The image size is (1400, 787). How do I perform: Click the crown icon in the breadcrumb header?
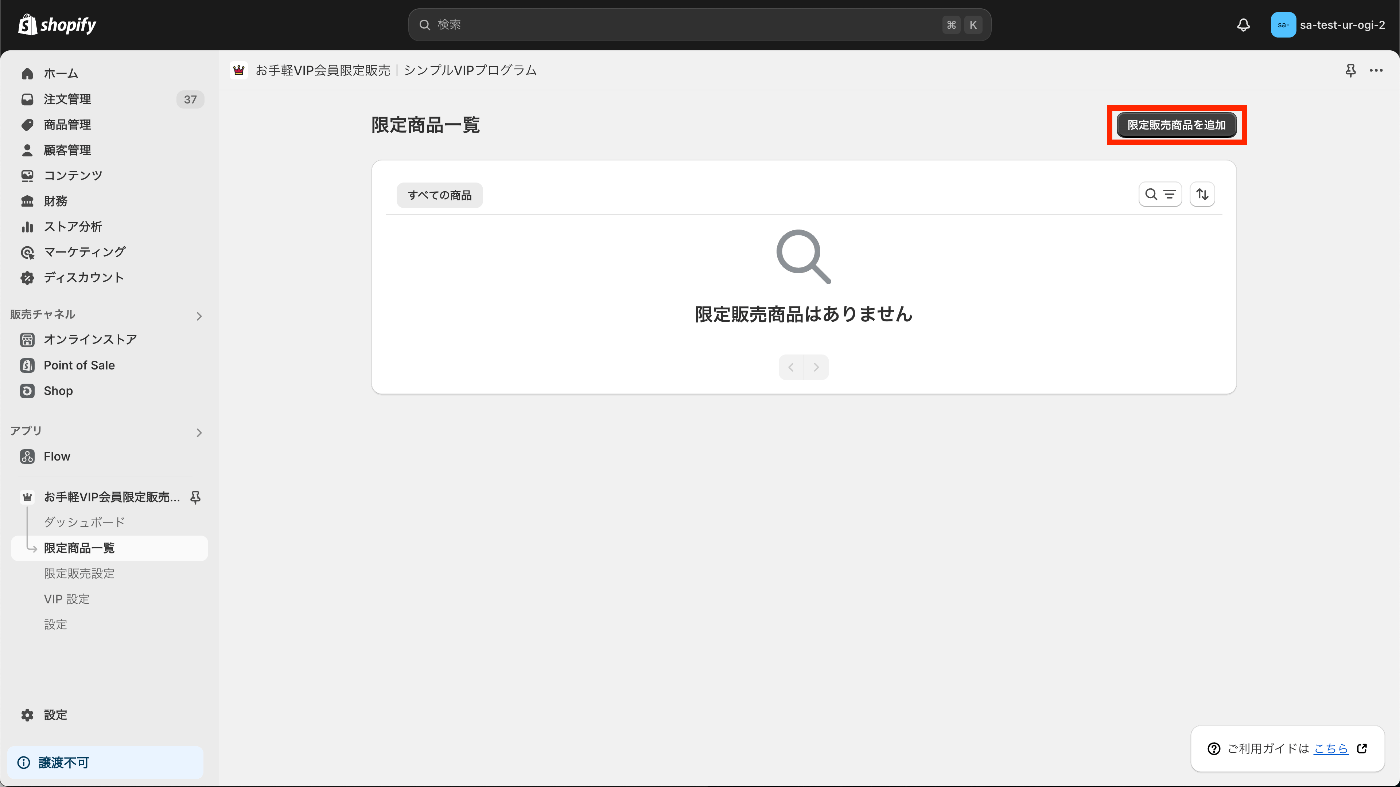point(239,71)
